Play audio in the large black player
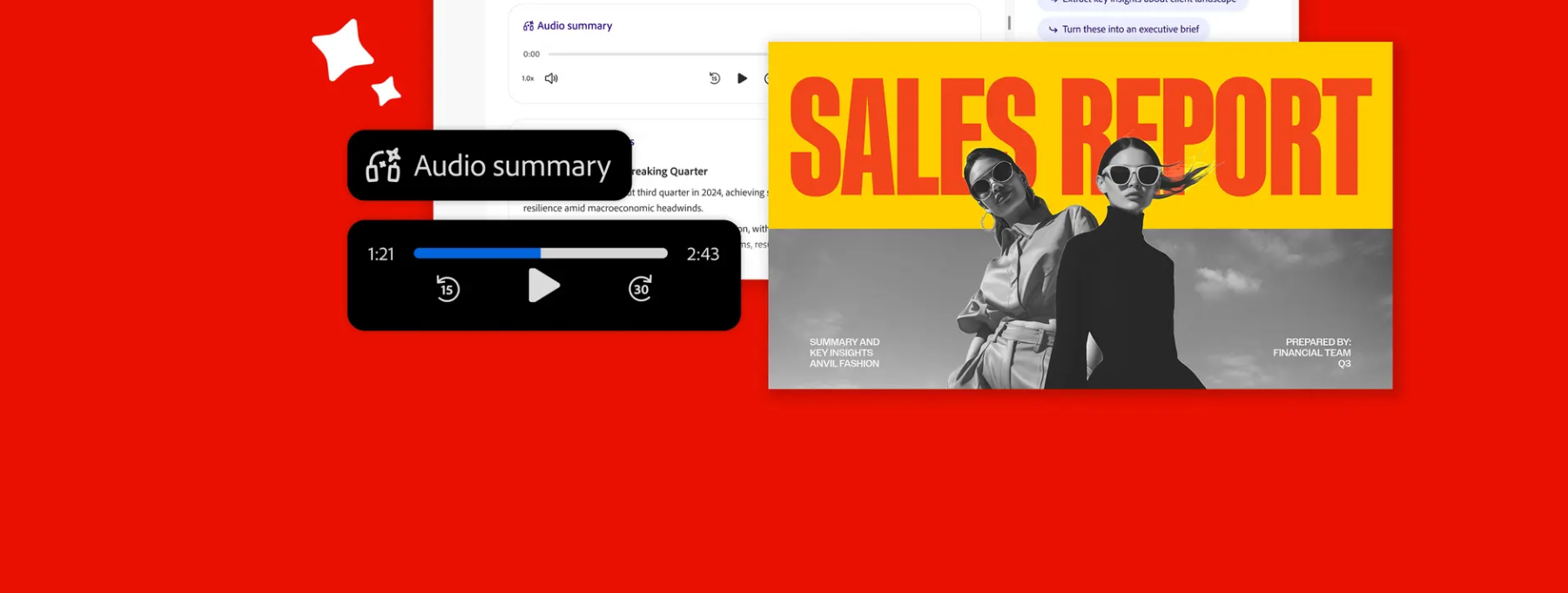This screenshot has width=1568, height=593. click(x=543, y=286)
